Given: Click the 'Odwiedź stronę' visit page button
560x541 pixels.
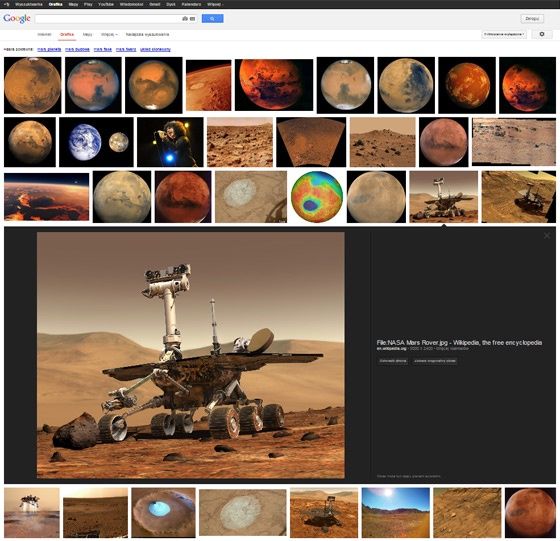Looking at the screenshot, I should pos(392,361).
